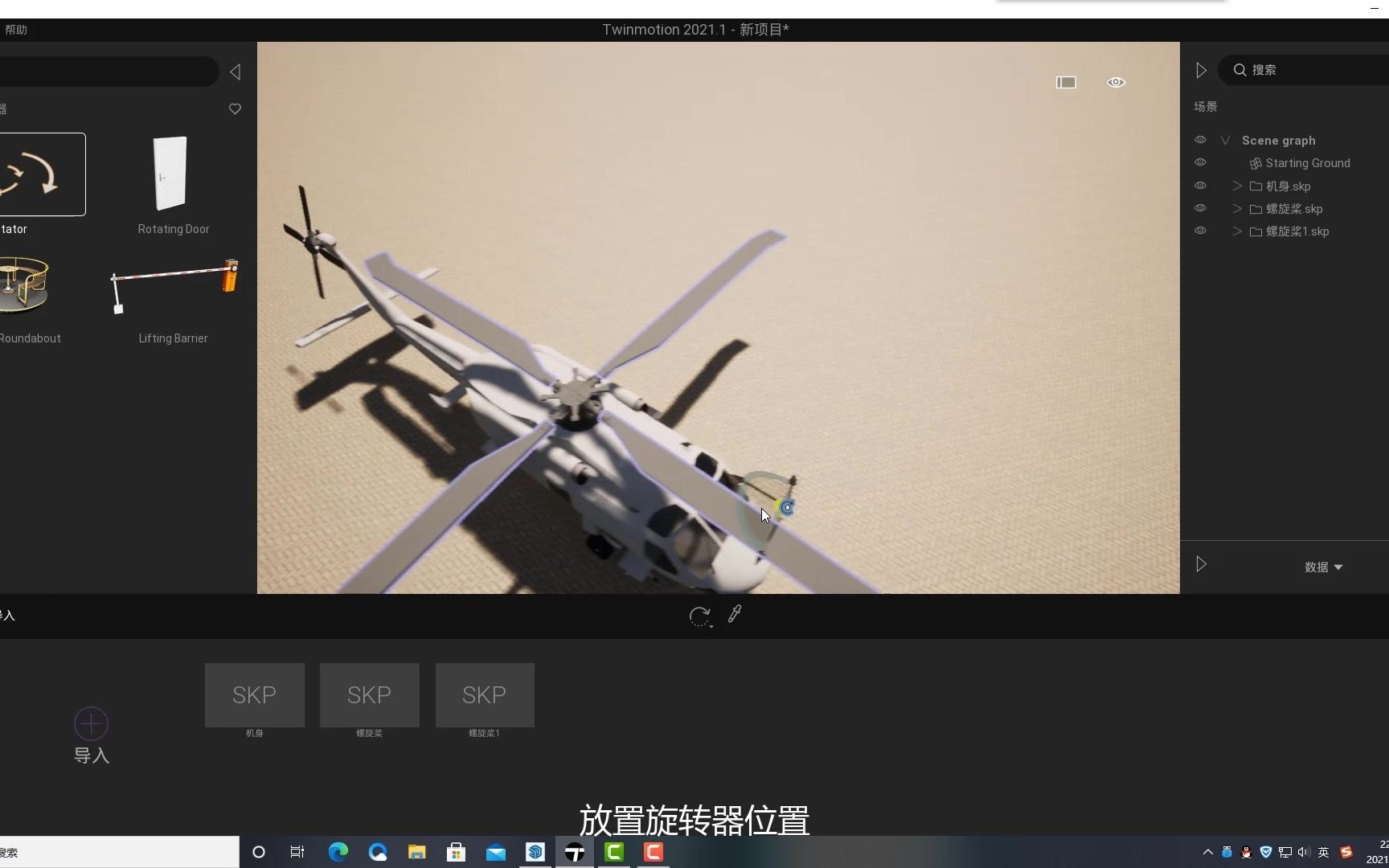Open the 帮助 menu
The height and width of the screenshot is (868, 1389).
pyautogui.click(x=14, y=30)
